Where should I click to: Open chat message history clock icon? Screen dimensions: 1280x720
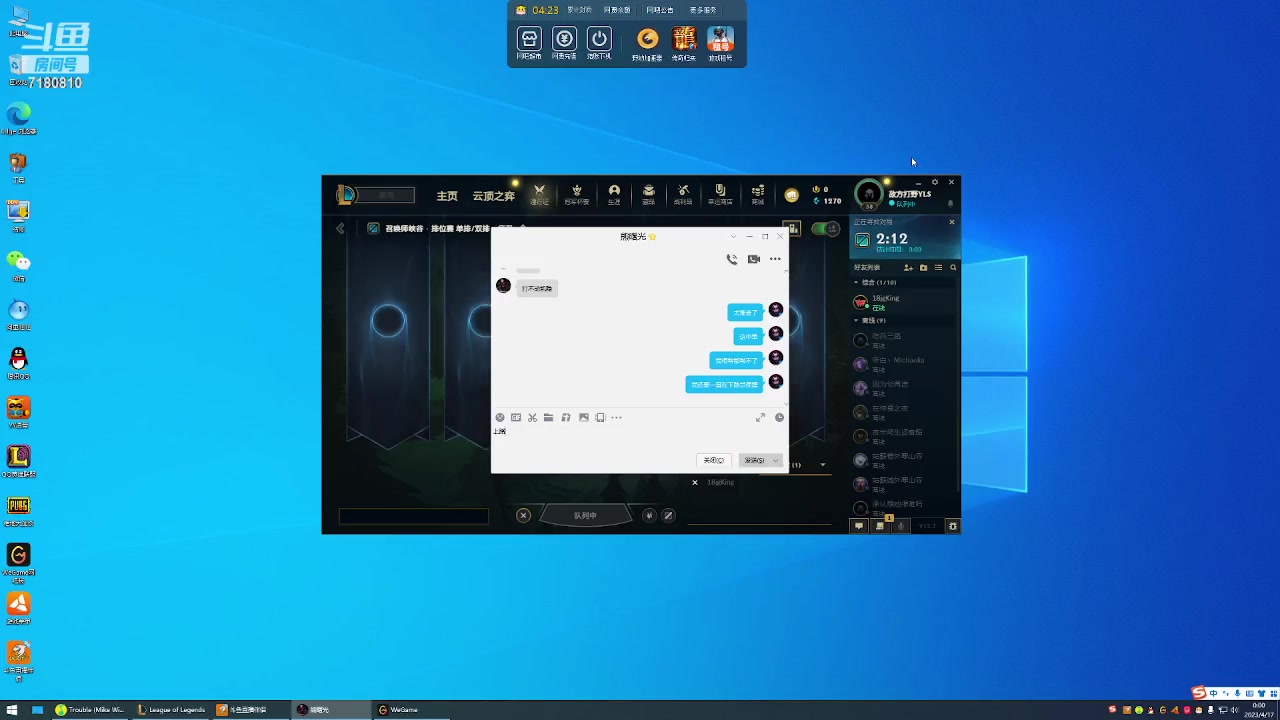780,417
